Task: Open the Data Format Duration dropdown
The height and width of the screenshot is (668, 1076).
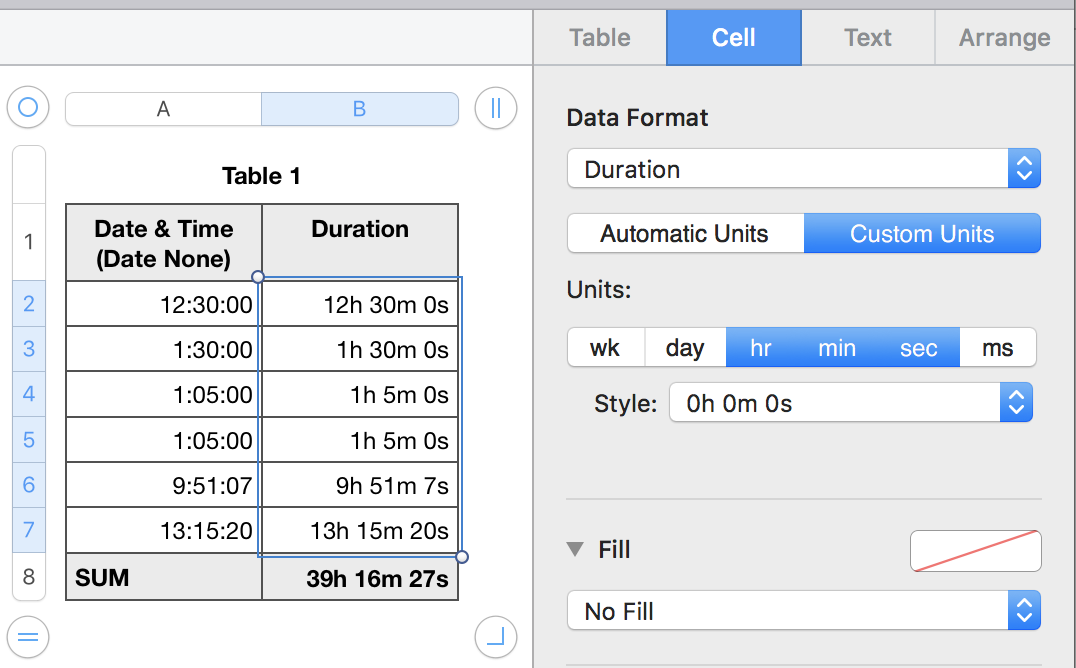Action: point(803,169)
